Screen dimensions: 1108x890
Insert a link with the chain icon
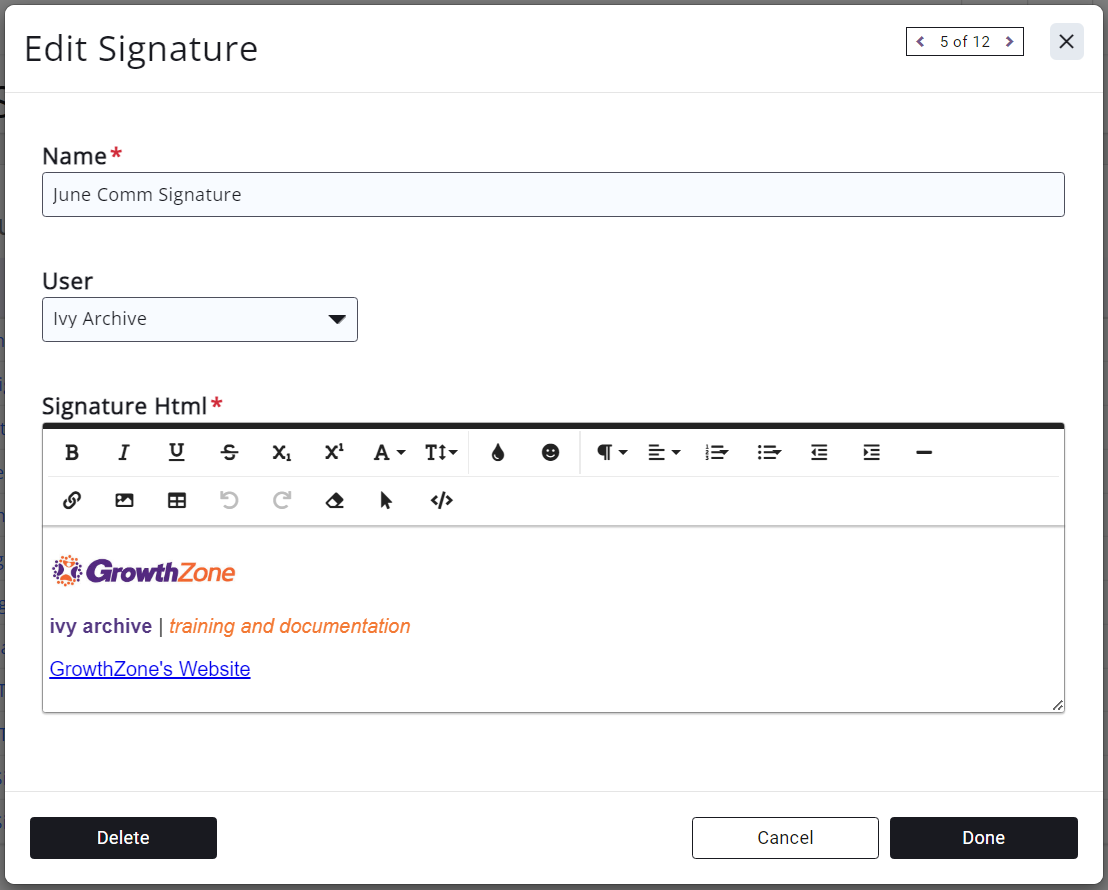[72, 501]
